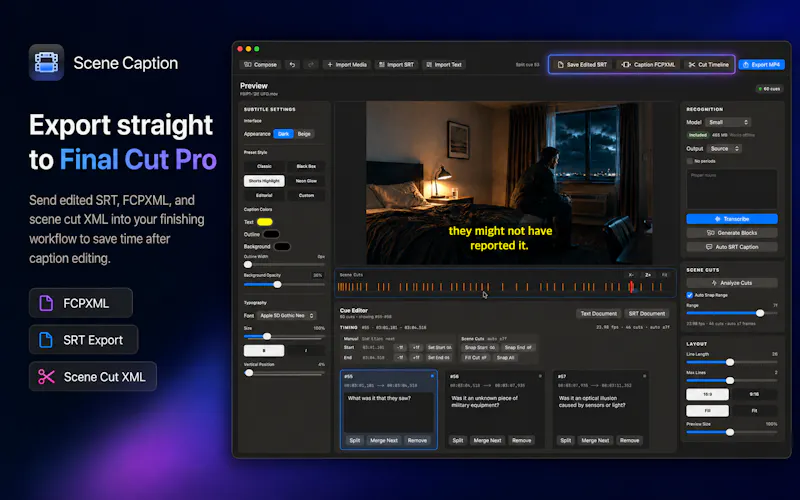Click the Transcribe button
Screen dimensions: 800x500
732,219
